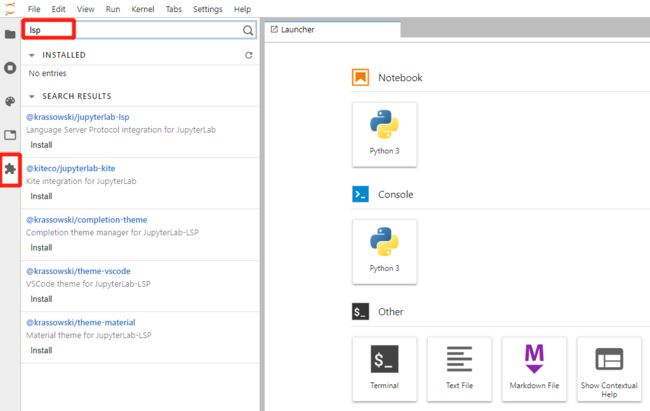Install the theme-vscode extension
The image size is (650, 411).
(x=41, y=299)
